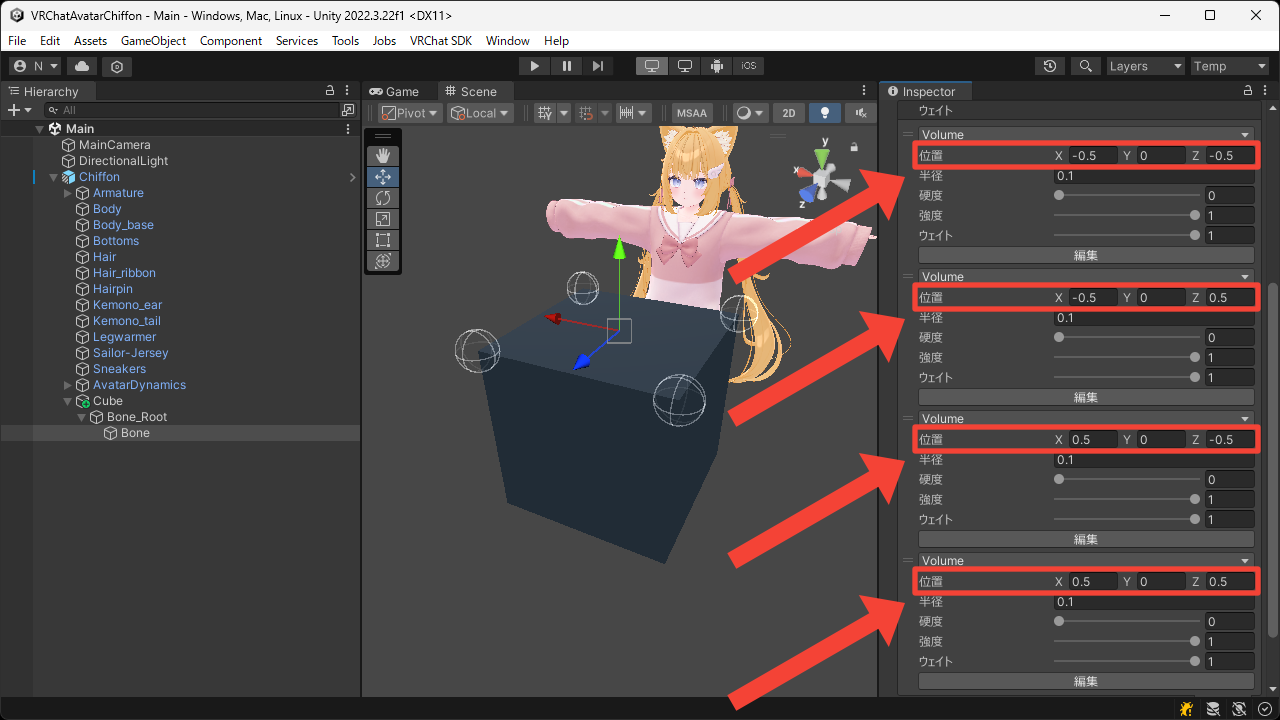
Task: Open the Pivot handle position dropdown
Action: point(410,113)
